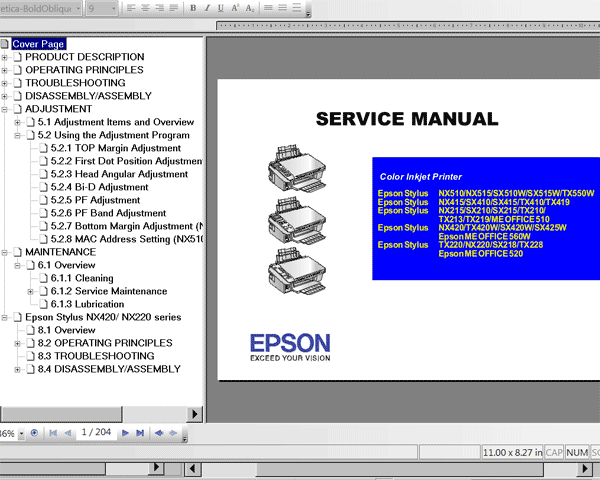The width and height of the screenshot is (600, 480).
Task: Set double line spacing
Action: [297, 8]
